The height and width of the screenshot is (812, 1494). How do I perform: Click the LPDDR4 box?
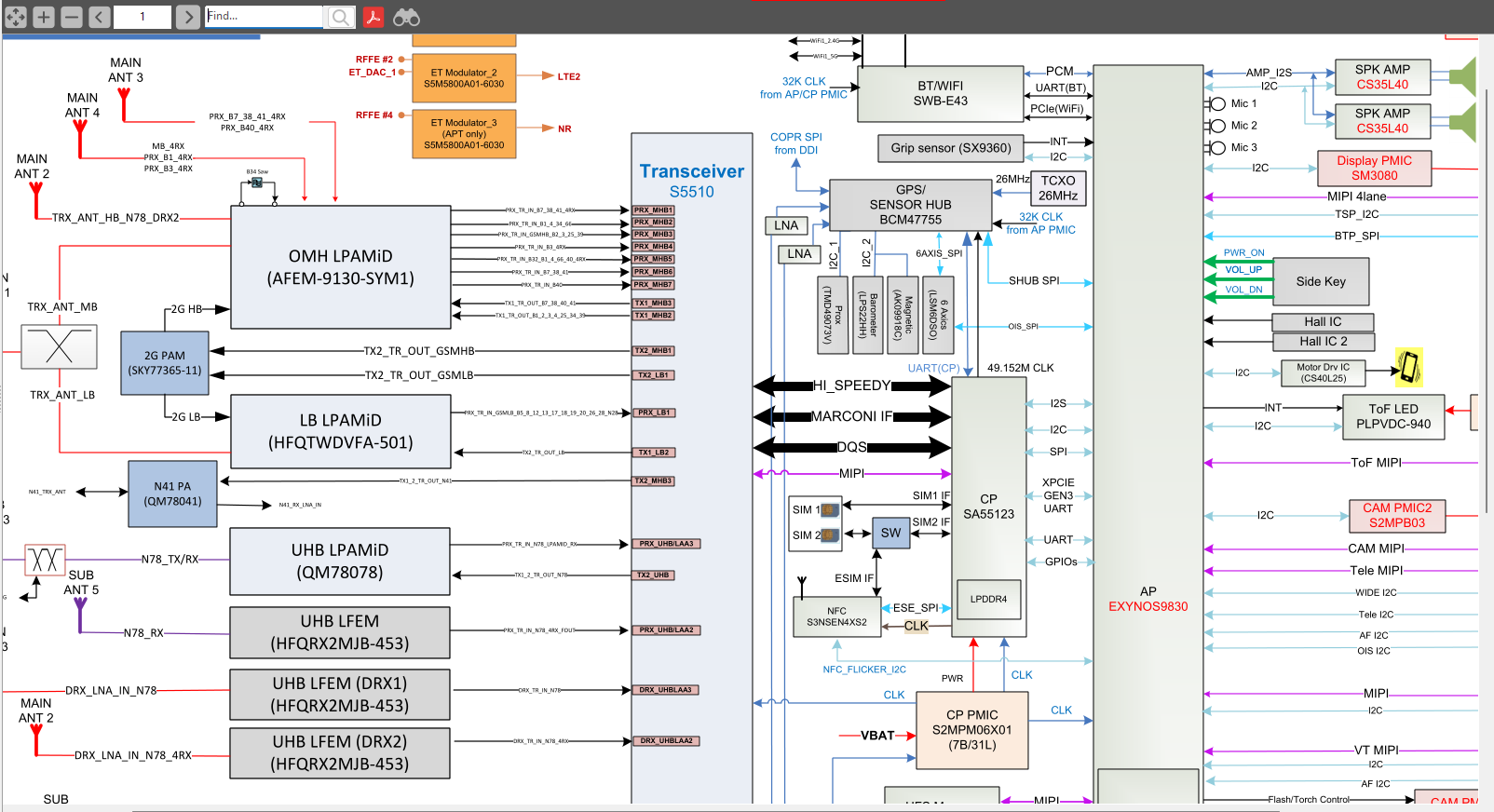[x=988, y=599]
